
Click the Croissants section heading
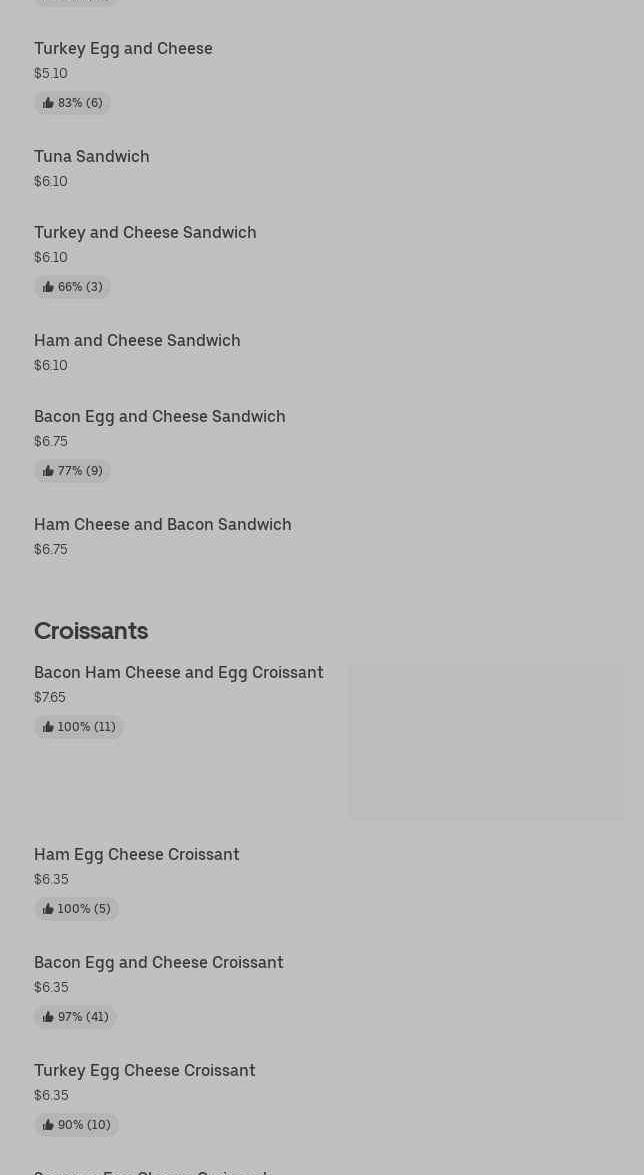(x=91, y=630)
